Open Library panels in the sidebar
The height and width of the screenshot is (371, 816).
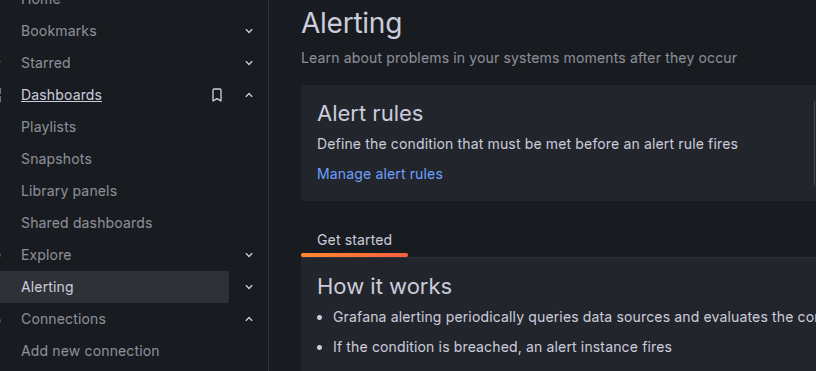[x=69, y=191]
